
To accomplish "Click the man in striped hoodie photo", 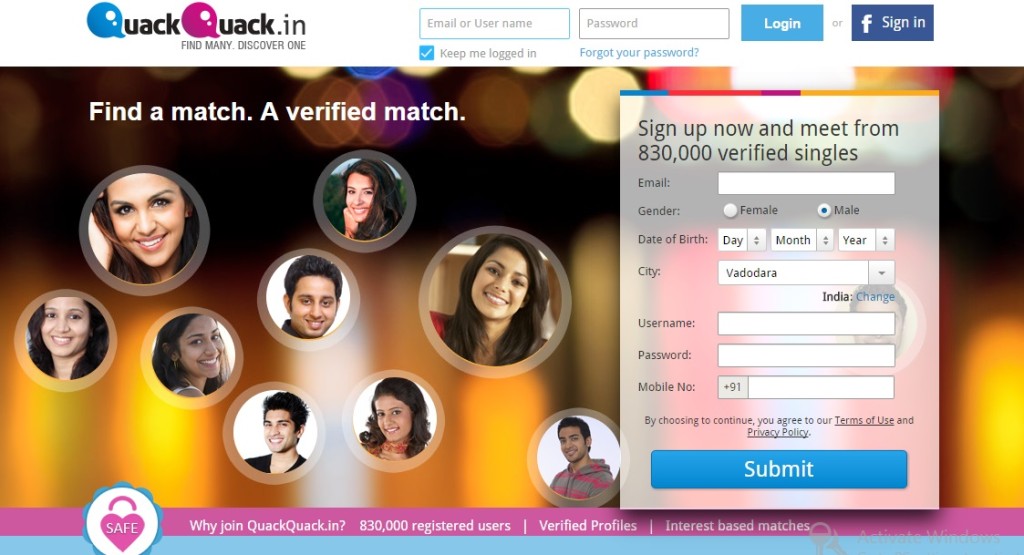I will tap(577, 457).
